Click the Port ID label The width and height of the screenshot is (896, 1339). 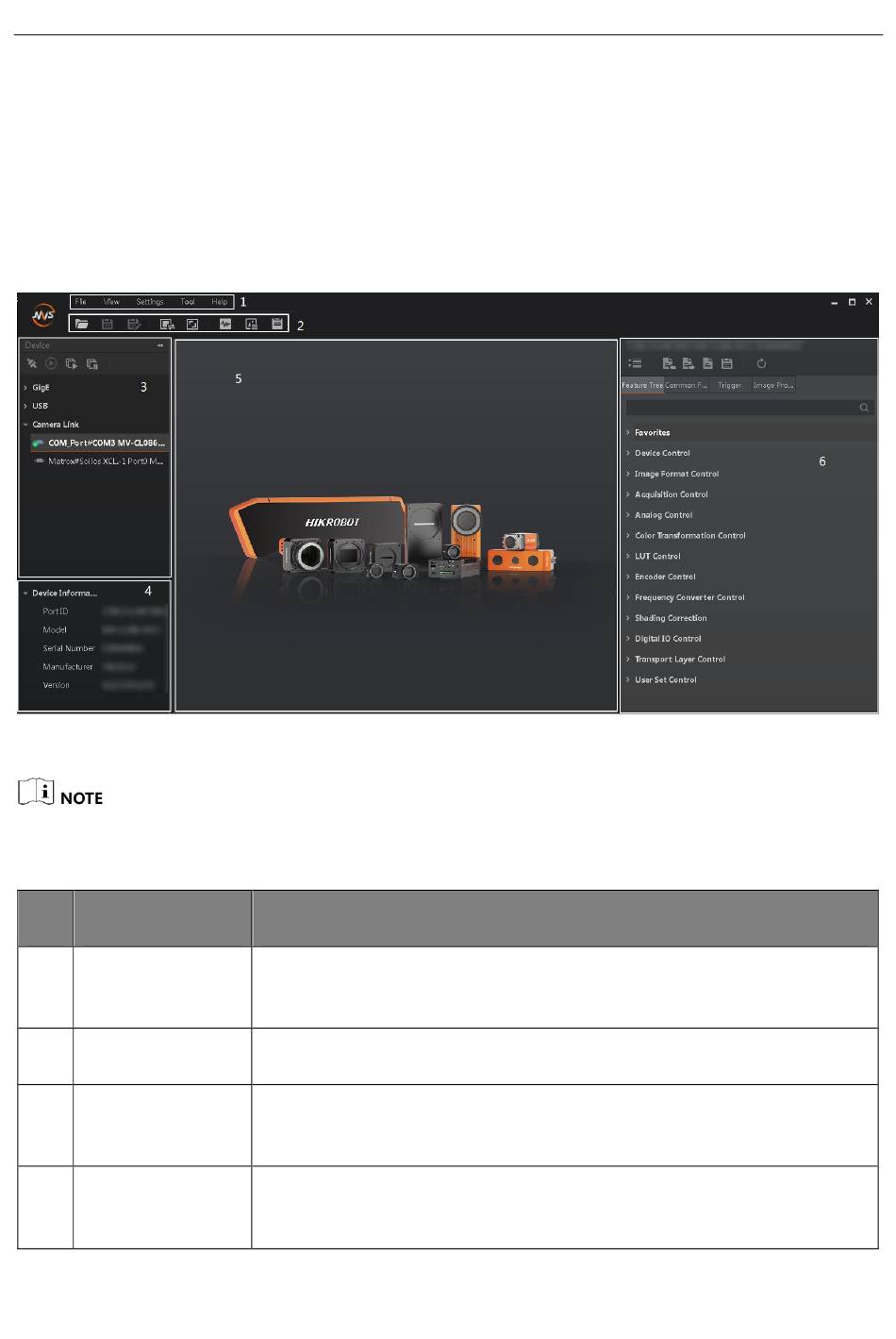tap(55, 611)
